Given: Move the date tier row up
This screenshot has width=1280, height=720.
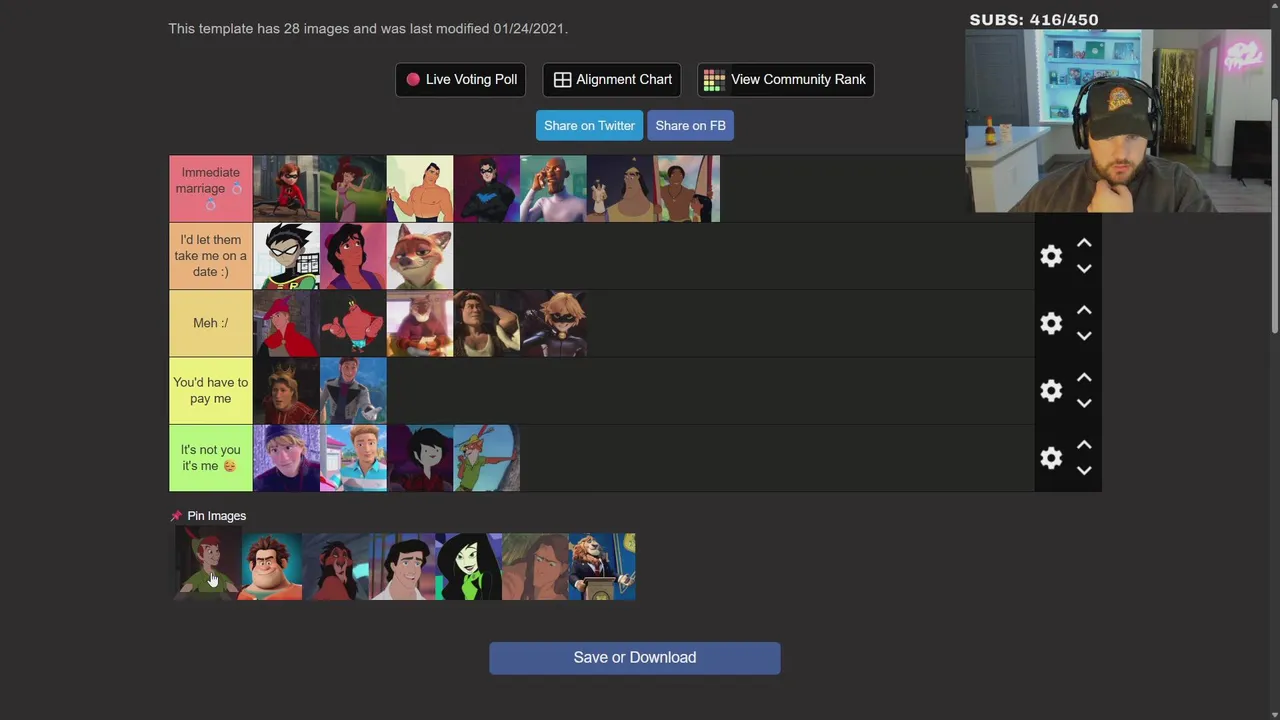Looking at the screenshot, I should (x=1084, y=243).
